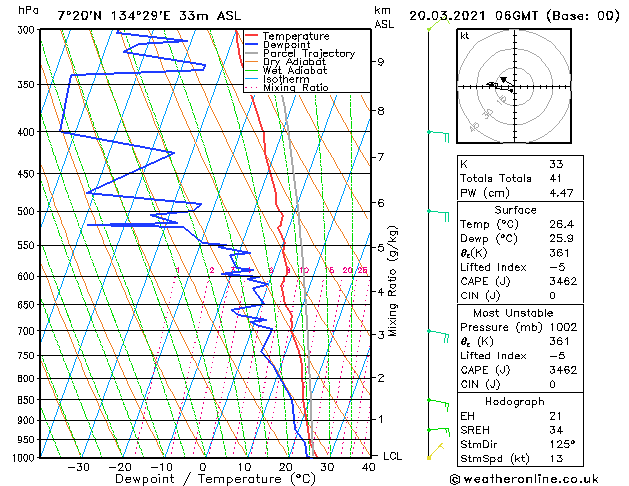The image size is (629, 486).
Task: Click the wind barb at 700 hPa
Action: 438,336
